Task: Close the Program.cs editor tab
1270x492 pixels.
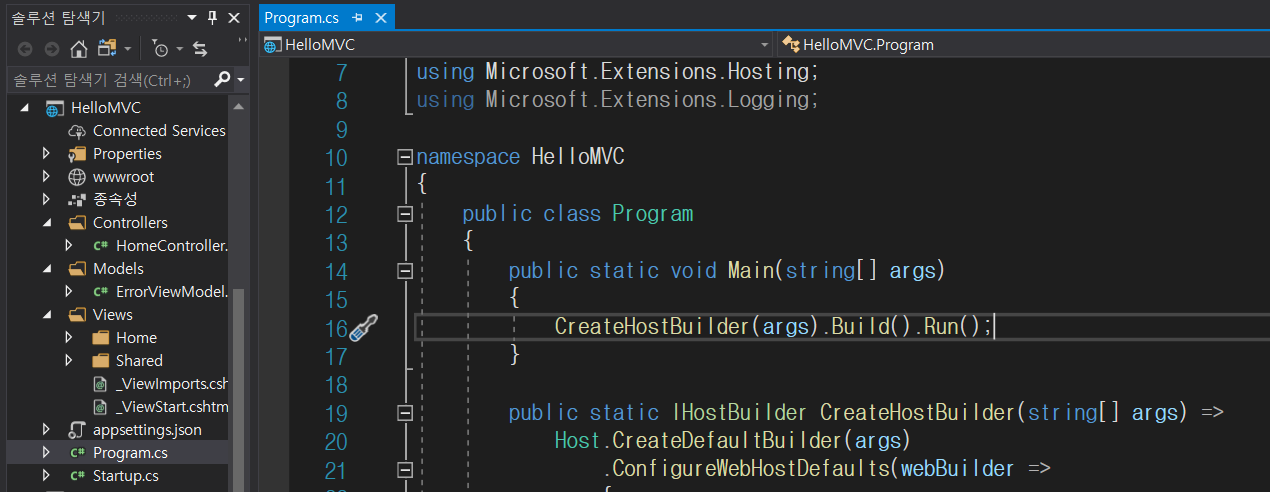Action: click(381, 18)
